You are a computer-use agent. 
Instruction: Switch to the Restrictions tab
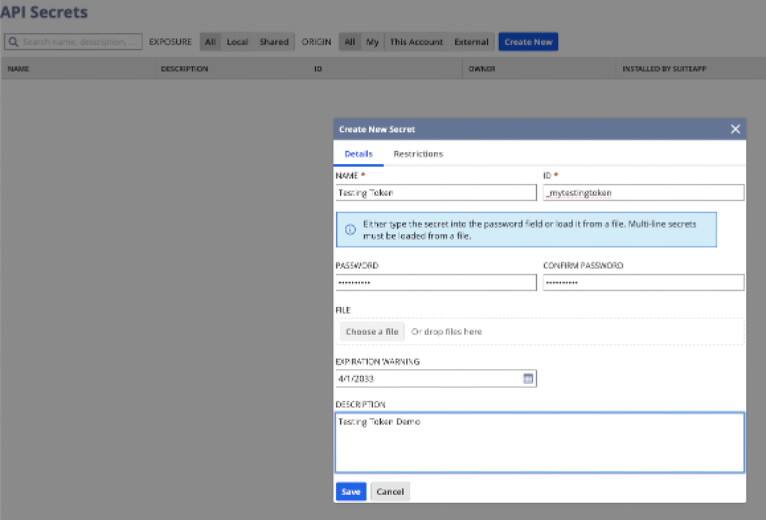[418, 154]
